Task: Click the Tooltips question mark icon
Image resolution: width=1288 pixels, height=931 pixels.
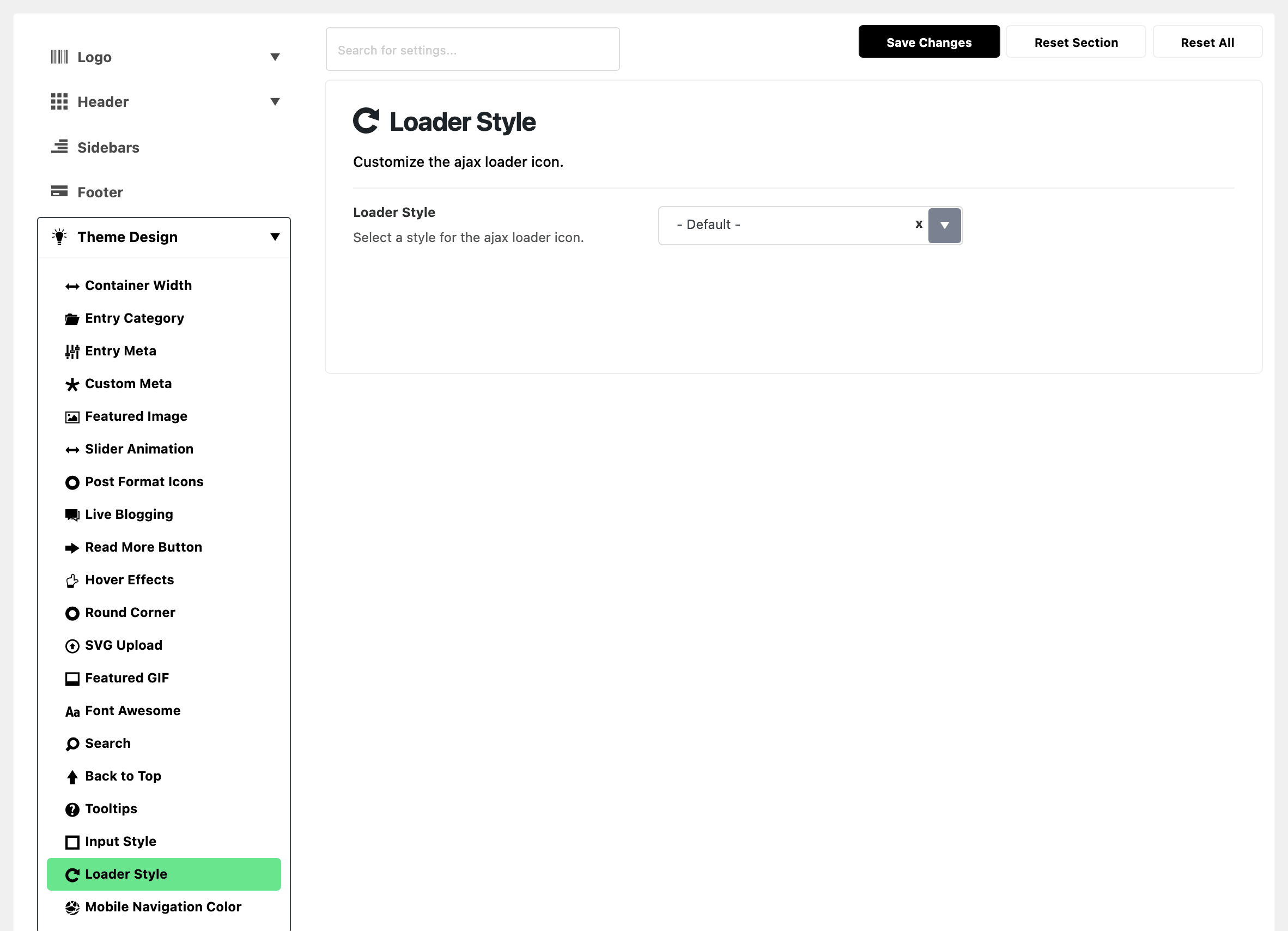Action: [72, 809]
